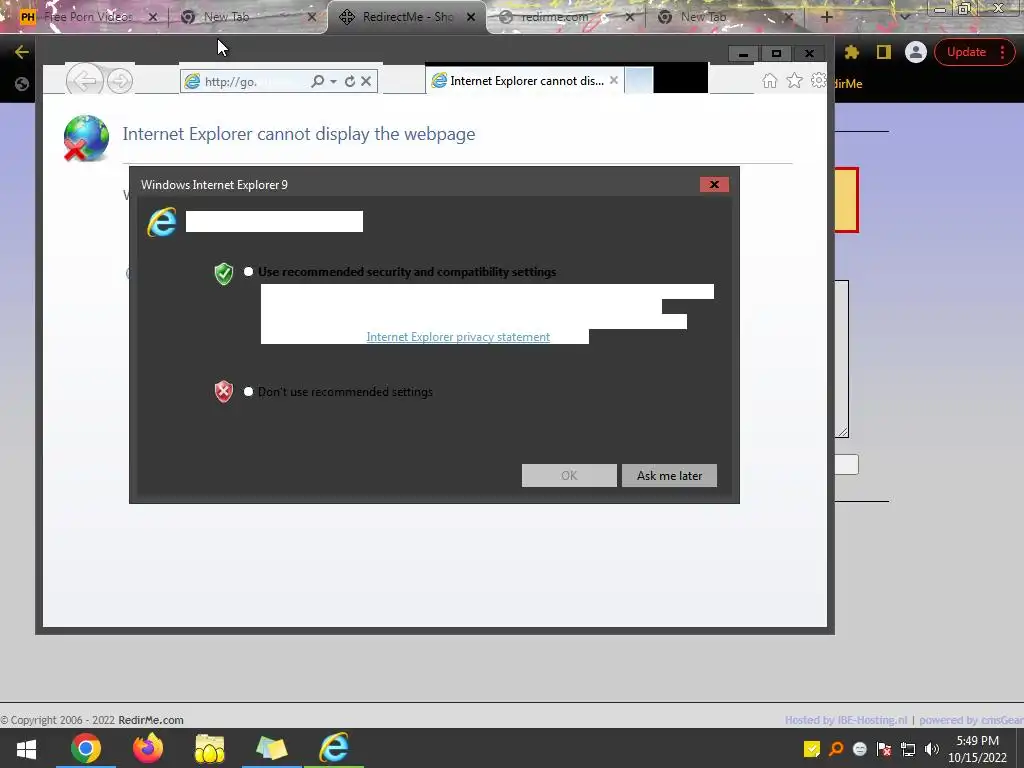1024x768 pixels.
Task: Select the 'Internet Explorer cannot dis...' tab
Action: pyautogui.click(x=525, y=80)
